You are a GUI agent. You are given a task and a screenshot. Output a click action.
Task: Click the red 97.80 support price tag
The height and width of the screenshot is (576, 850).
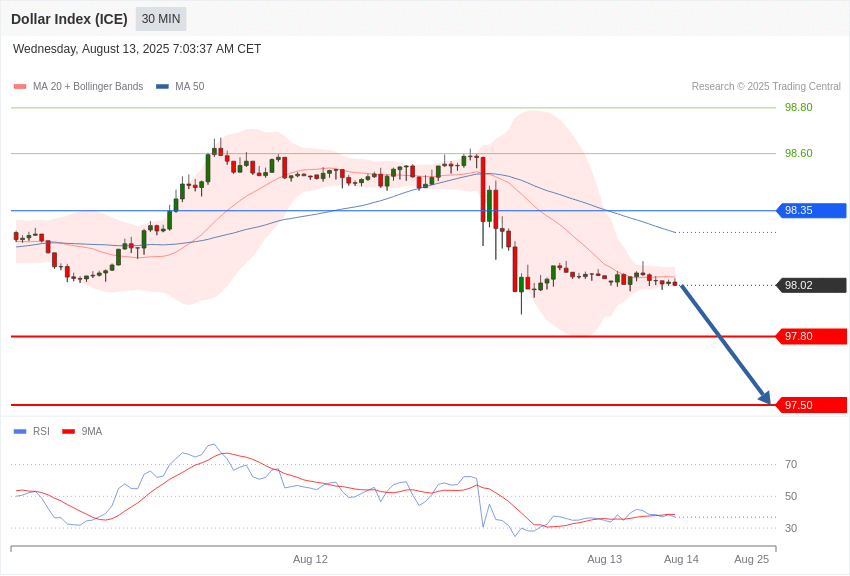(811, 336)
